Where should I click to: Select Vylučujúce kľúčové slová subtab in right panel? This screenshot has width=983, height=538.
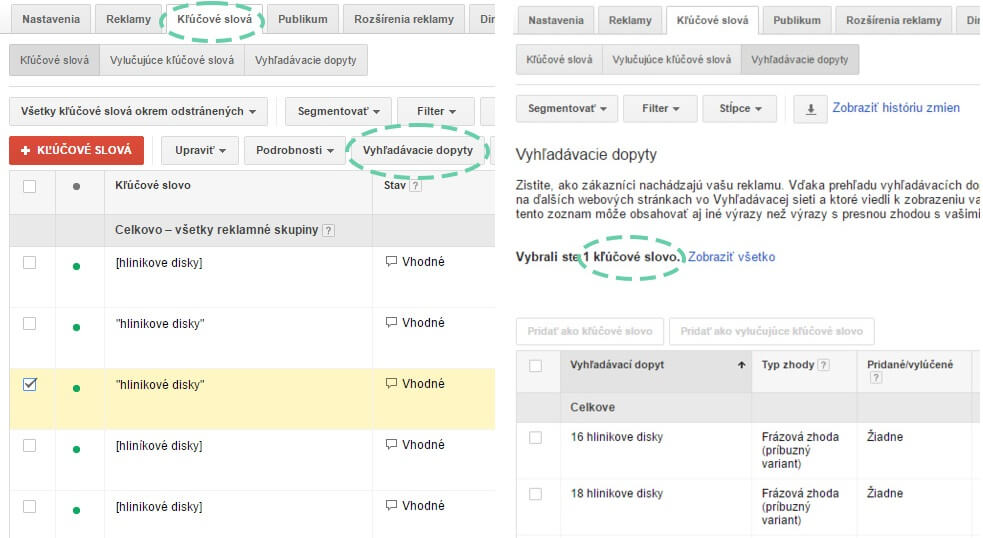click(x=671, y=60)
